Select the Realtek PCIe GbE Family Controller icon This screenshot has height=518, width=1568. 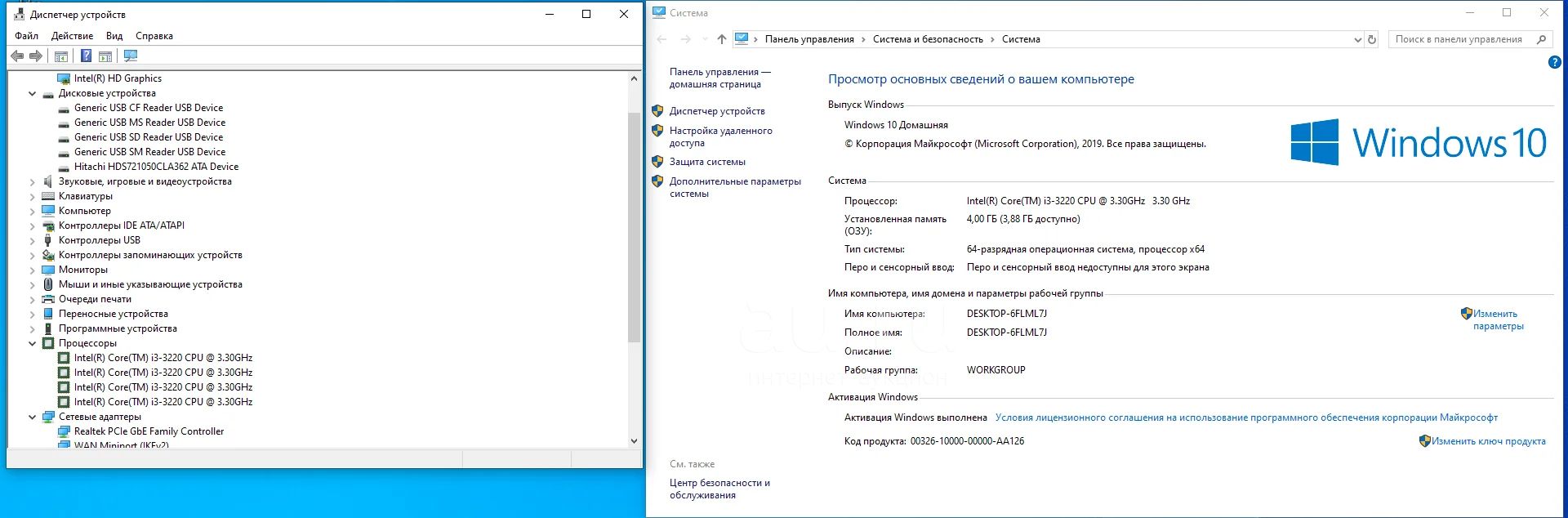(65, 431)
